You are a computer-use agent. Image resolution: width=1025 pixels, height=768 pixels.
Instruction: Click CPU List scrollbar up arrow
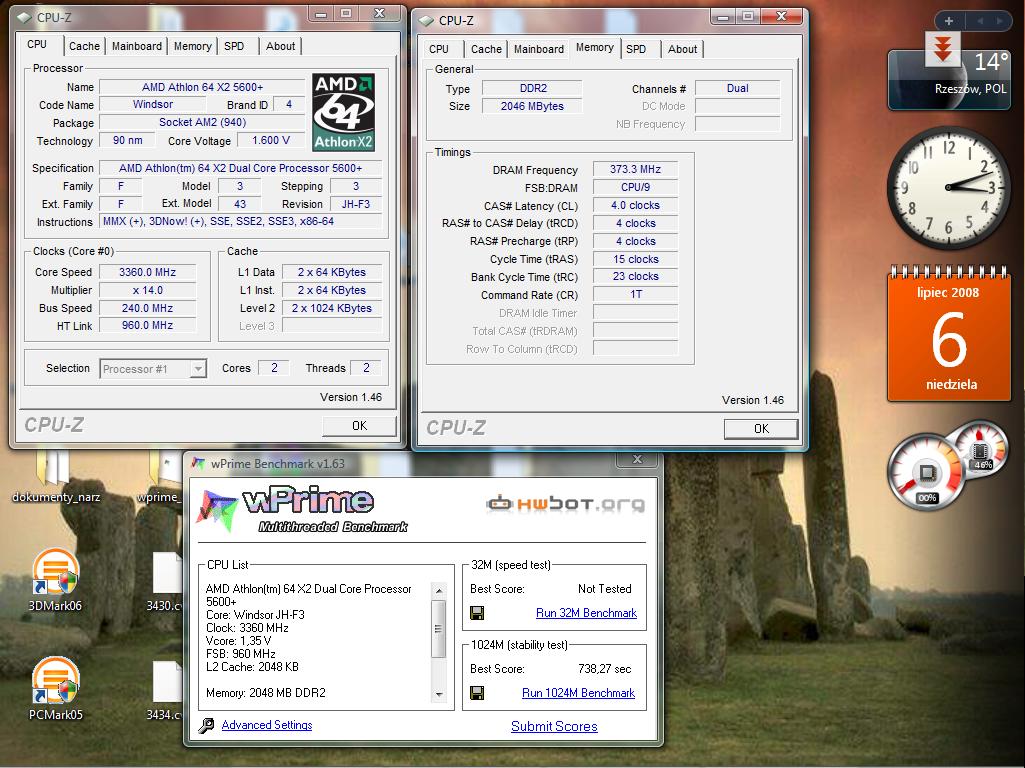point(439,590)
